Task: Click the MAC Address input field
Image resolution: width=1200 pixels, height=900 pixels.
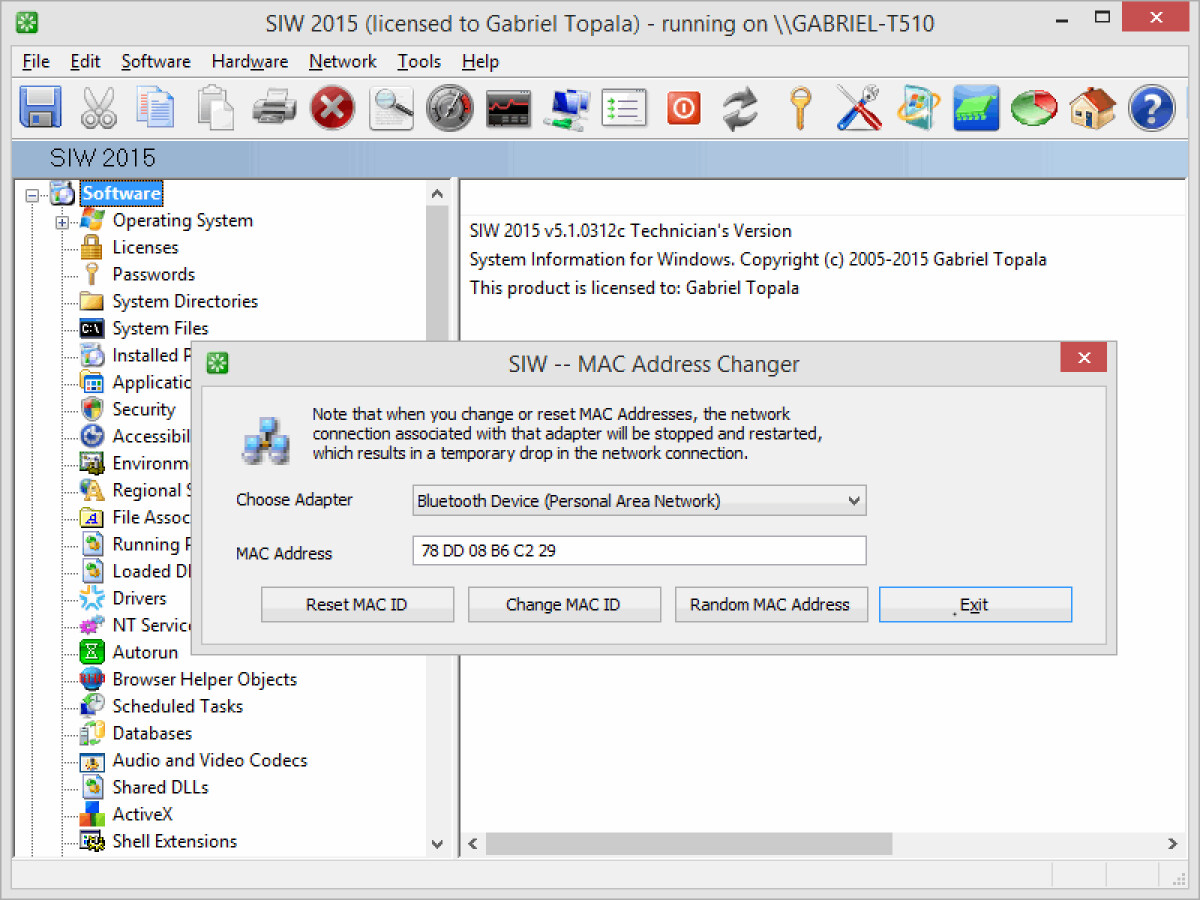Action: pos(639,551)
